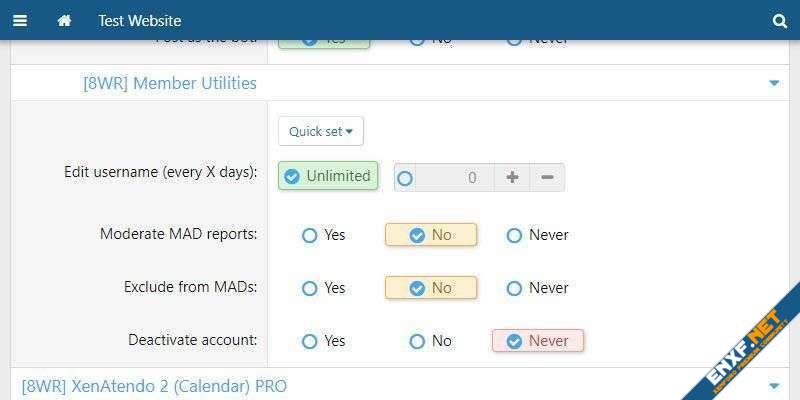Open the hamburger navigation menu
The height and width of the screenshot is (400, 800).
tap(20, 20)
